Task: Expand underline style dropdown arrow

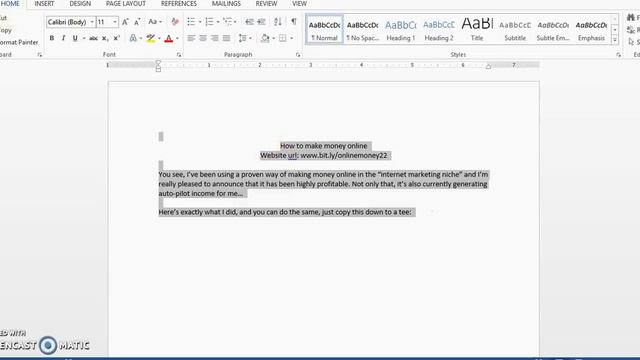Action: click(84, 38)
